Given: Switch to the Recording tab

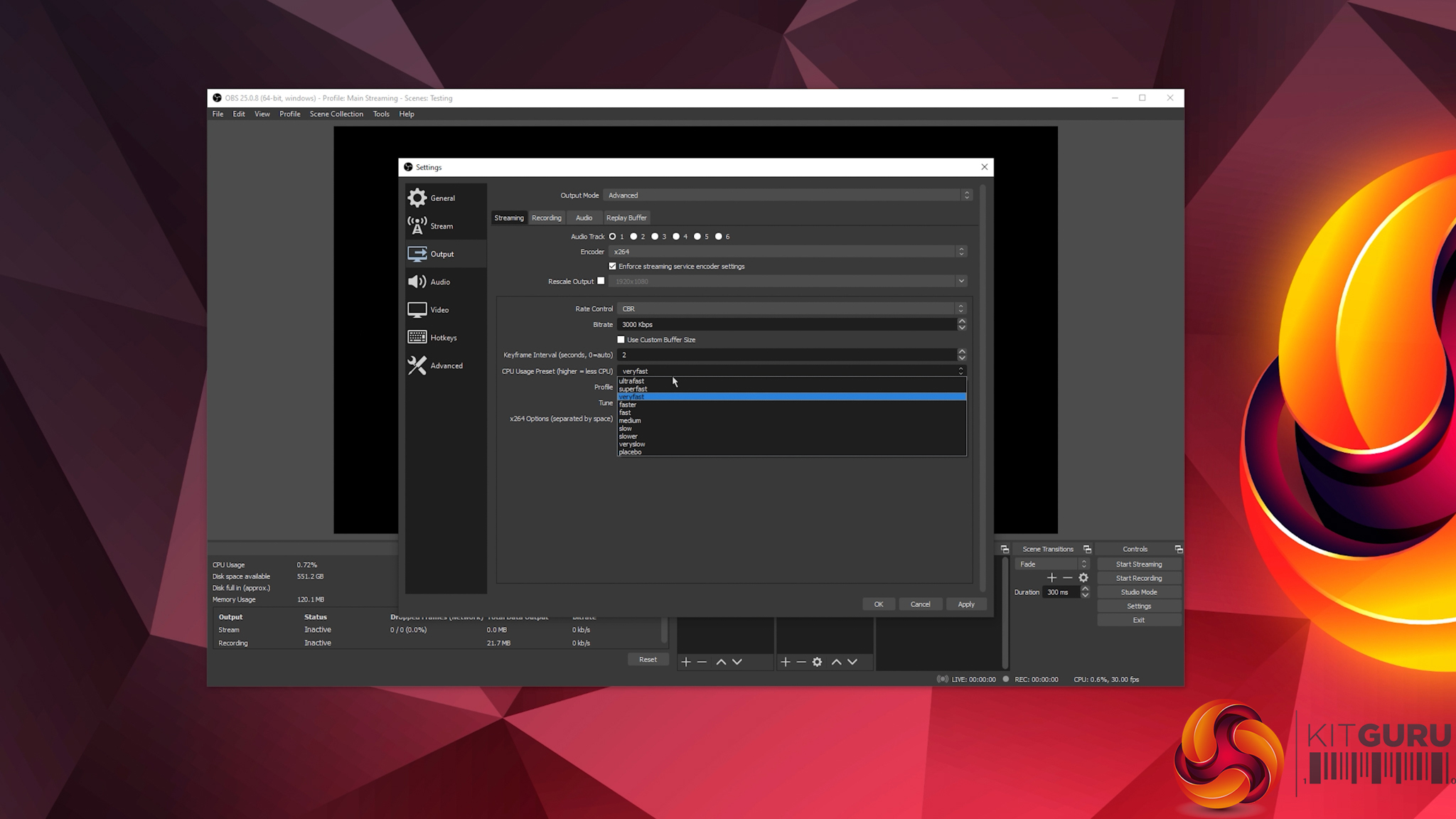Looking at the screenshot, I should click(546, 218).
